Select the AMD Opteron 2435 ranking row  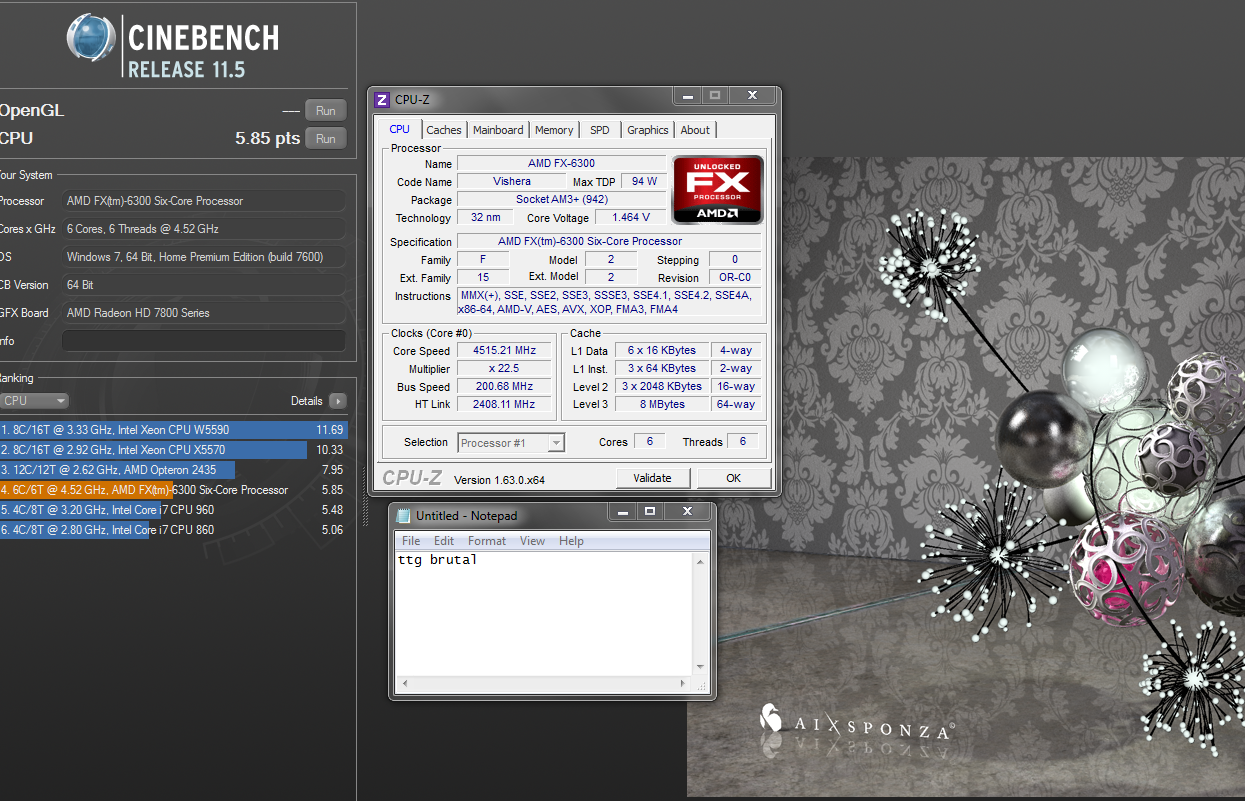173,470
